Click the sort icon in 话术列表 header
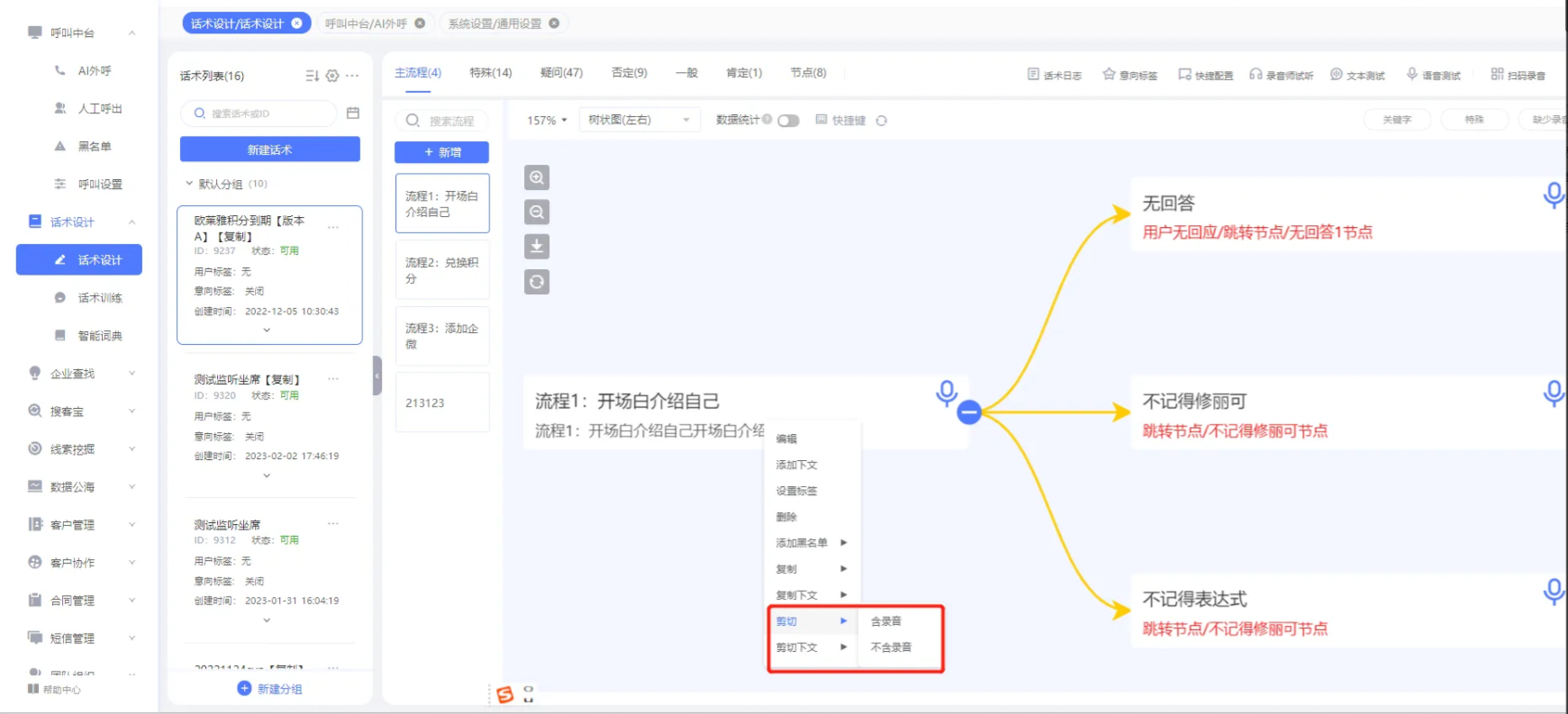The width and height of the screenshot is (1568, 714). 312,76
